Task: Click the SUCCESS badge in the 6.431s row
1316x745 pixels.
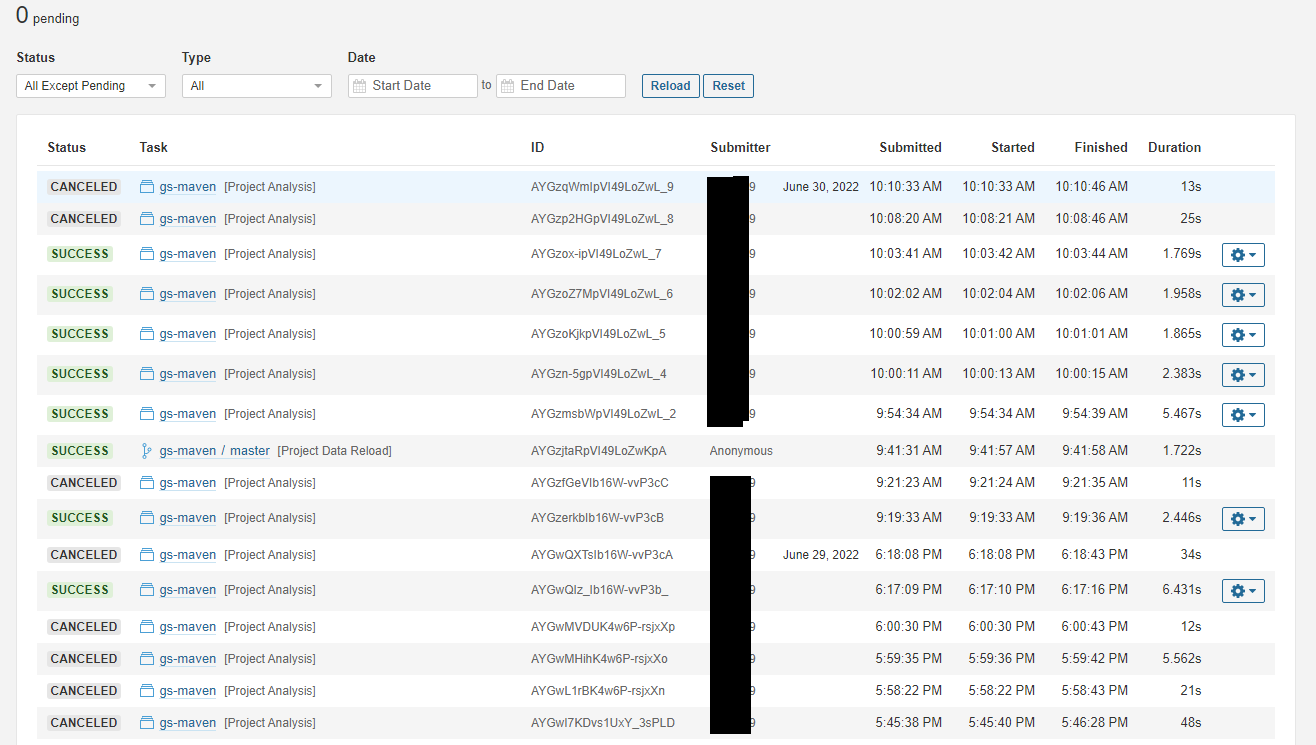Action: pyautogui.click(x=80, y=590)
